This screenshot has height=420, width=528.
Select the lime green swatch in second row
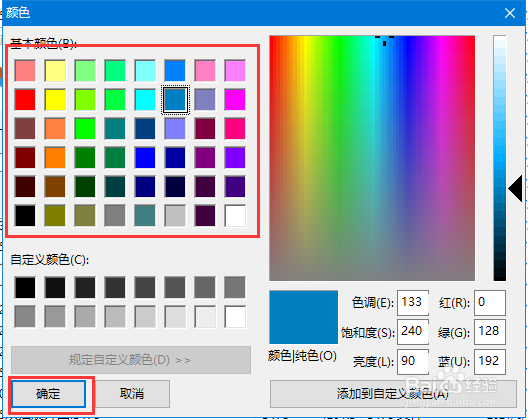(x=85, y=100)
